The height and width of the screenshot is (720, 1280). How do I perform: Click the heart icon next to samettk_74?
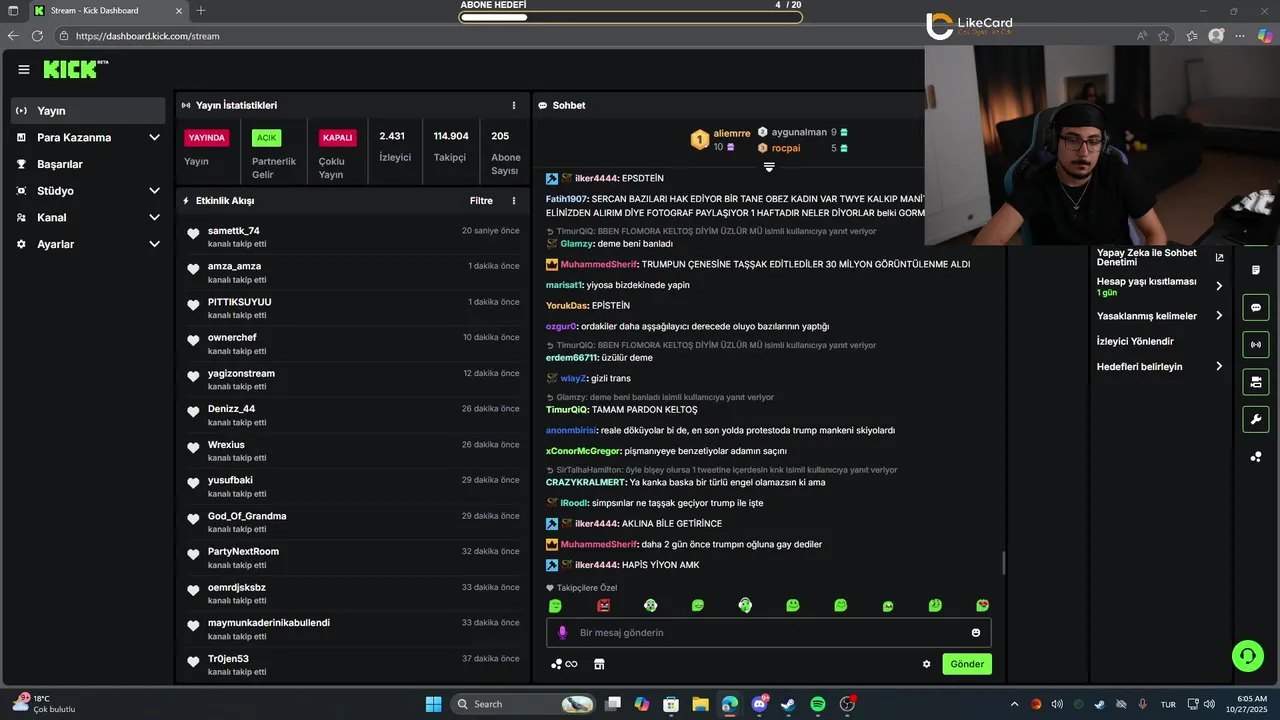pyautogui.click(x=193, y=234)
